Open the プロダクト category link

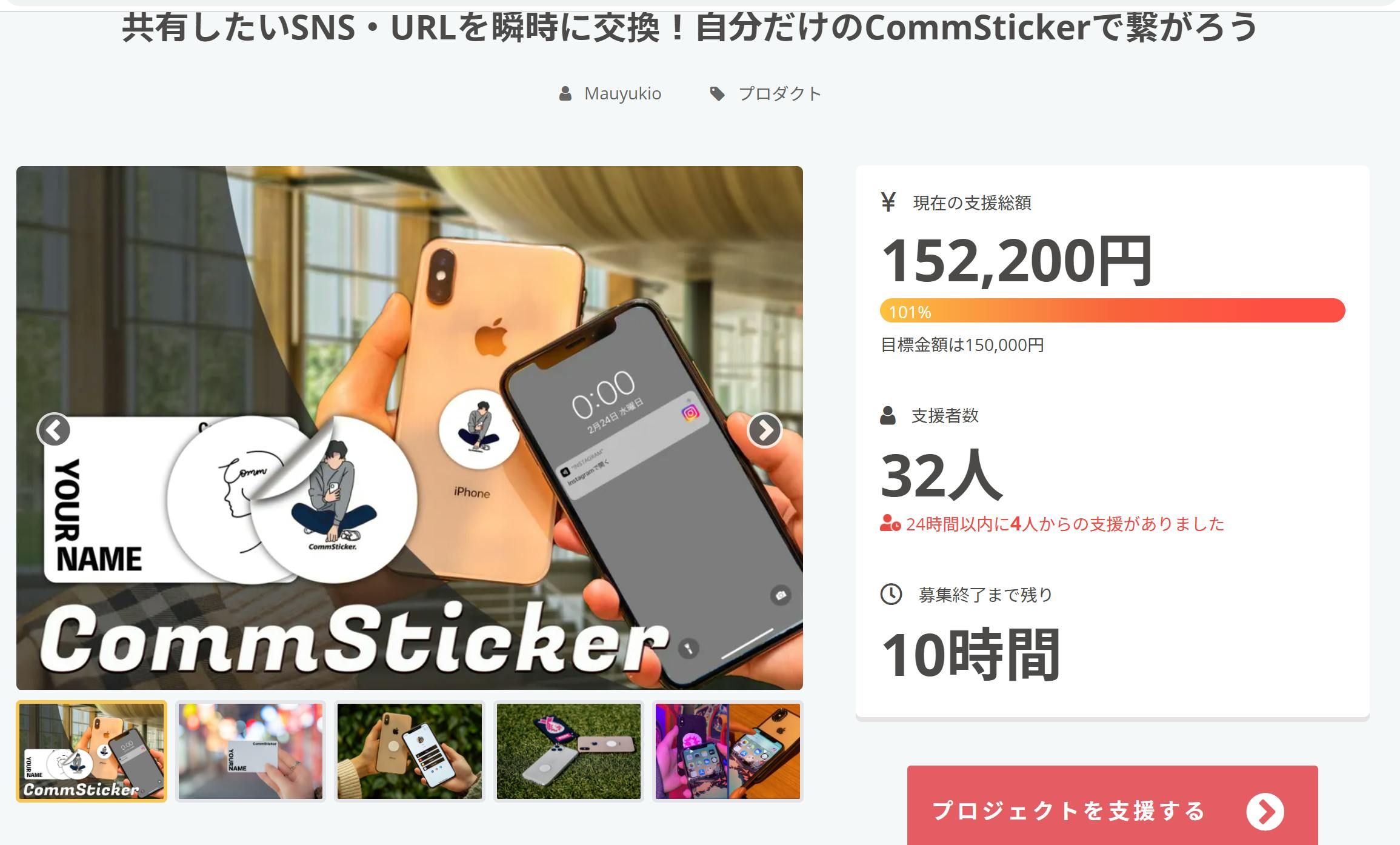[x=780, y=93]
